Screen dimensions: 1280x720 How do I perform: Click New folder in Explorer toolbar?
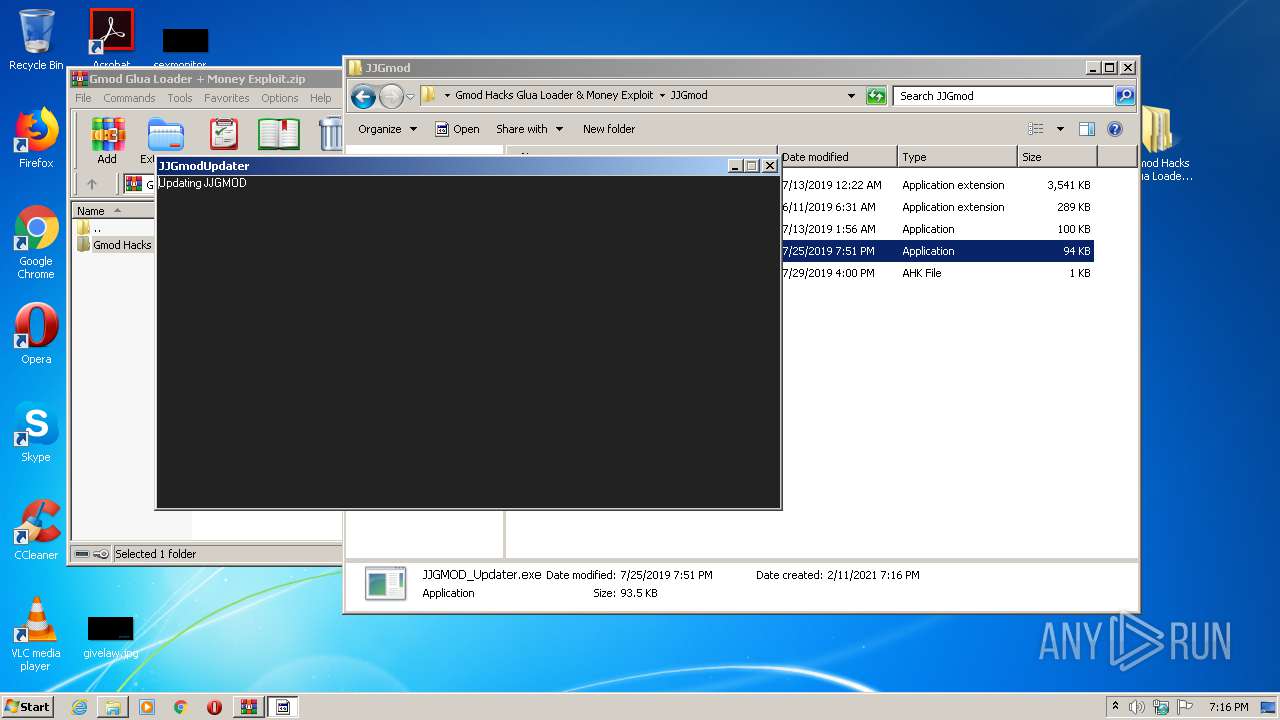(x=609, y=129)
